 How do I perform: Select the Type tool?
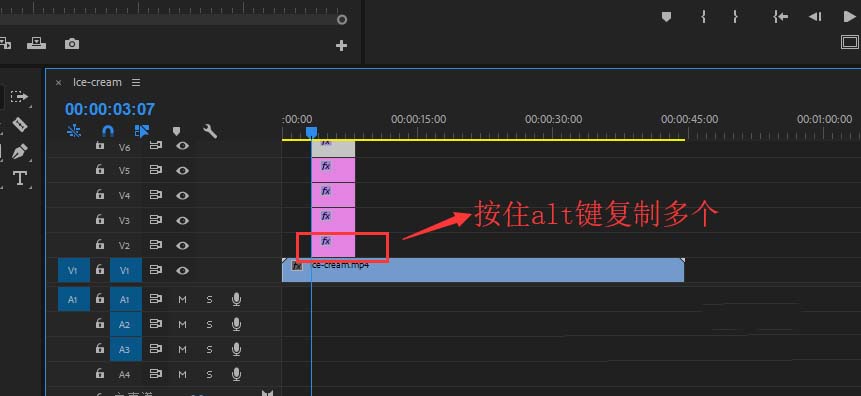[20, 178]
